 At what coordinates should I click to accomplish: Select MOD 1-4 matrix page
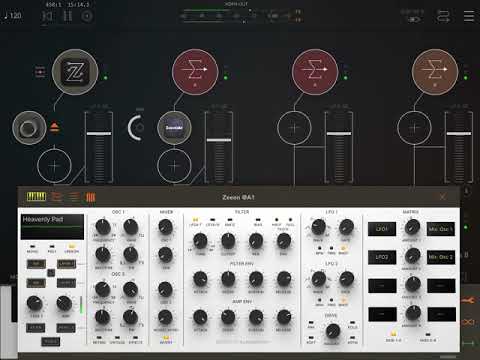coord(394,334)
